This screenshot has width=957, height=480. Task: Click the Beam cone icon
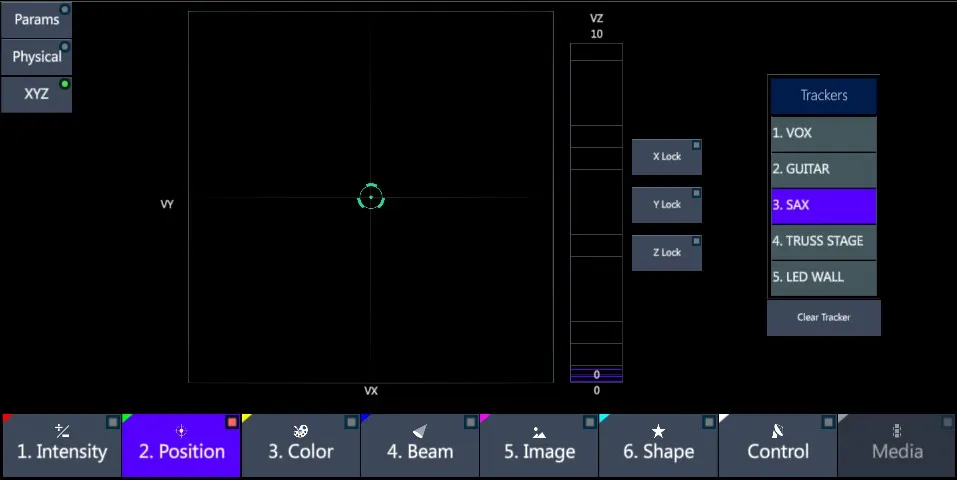[x=420, y=431]
